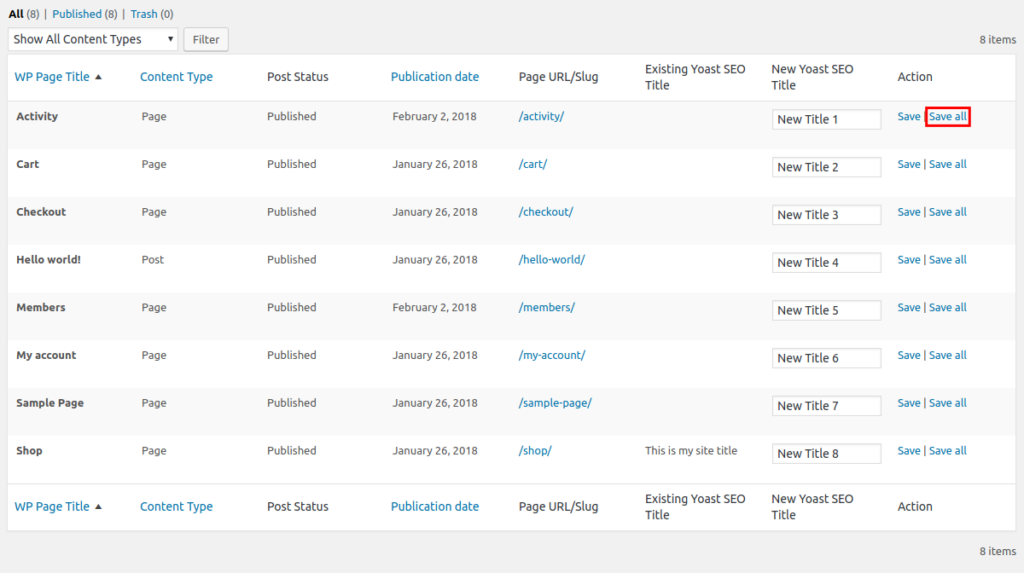The image size is (1024, 573).
Task: Focus the New Title 1 input field
Action: coord(826,119)
